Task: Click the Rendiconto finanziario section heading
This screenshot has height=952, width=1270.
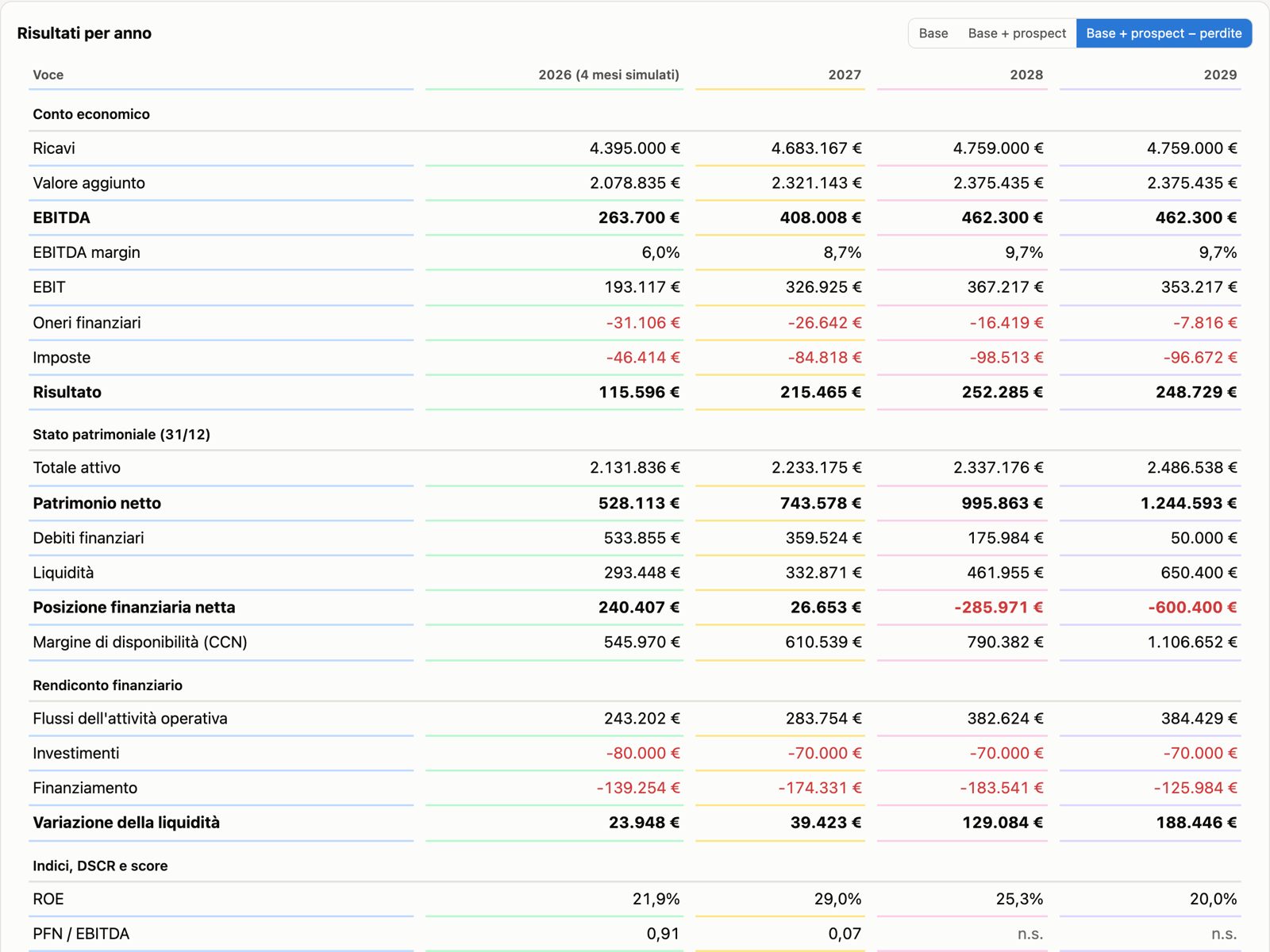Action: coord(107,685)
